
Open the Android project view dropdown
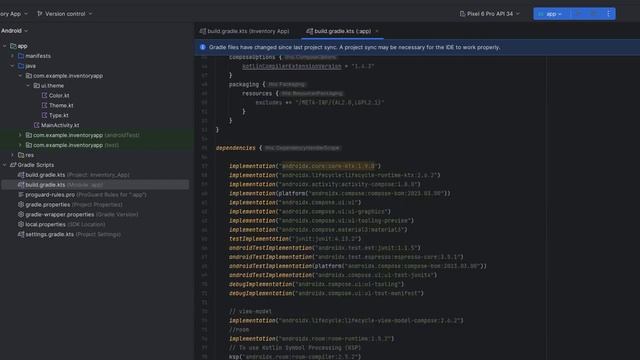[x=14, y=31]
